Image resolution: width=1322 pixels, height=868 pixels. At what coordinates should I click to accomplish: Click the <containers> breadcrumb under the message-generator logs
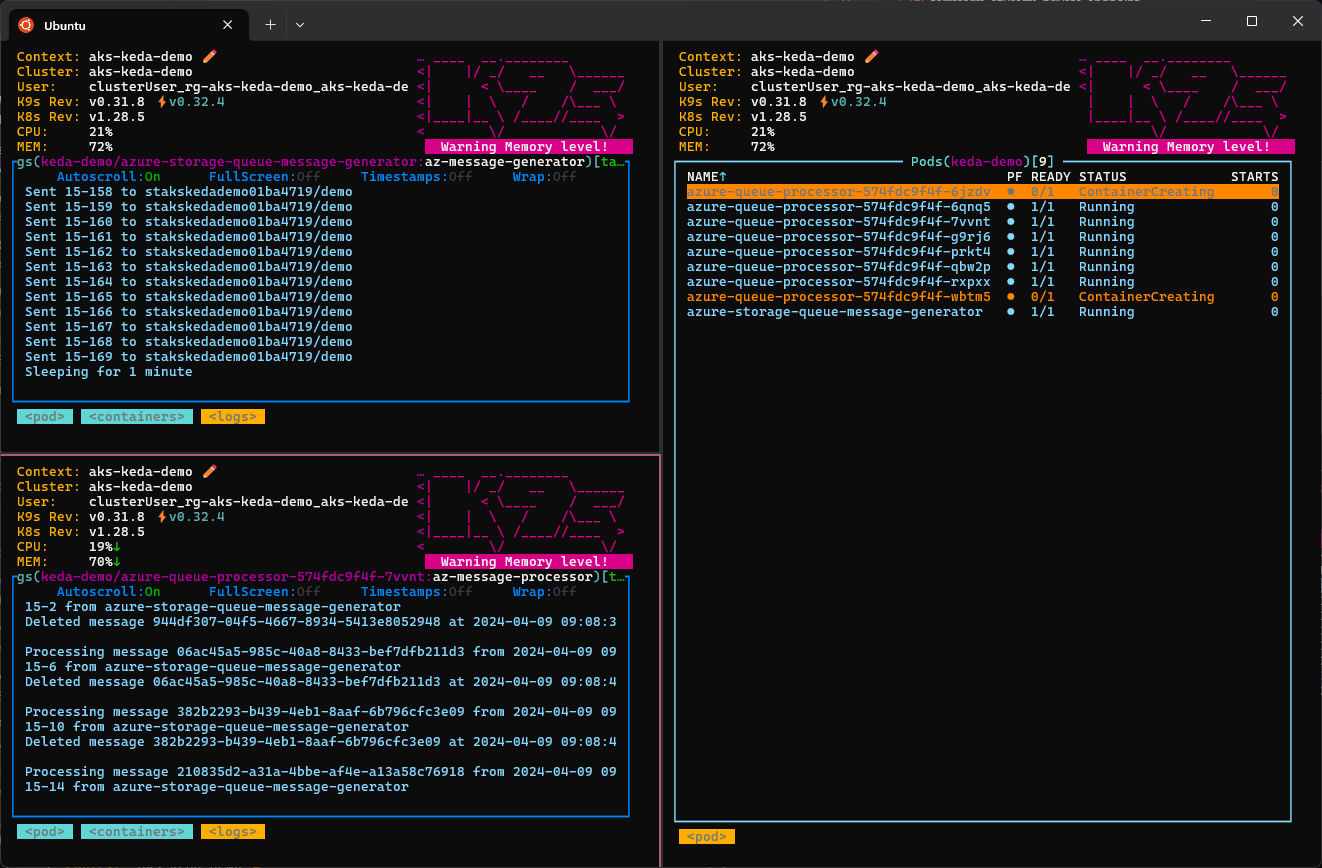137,417
